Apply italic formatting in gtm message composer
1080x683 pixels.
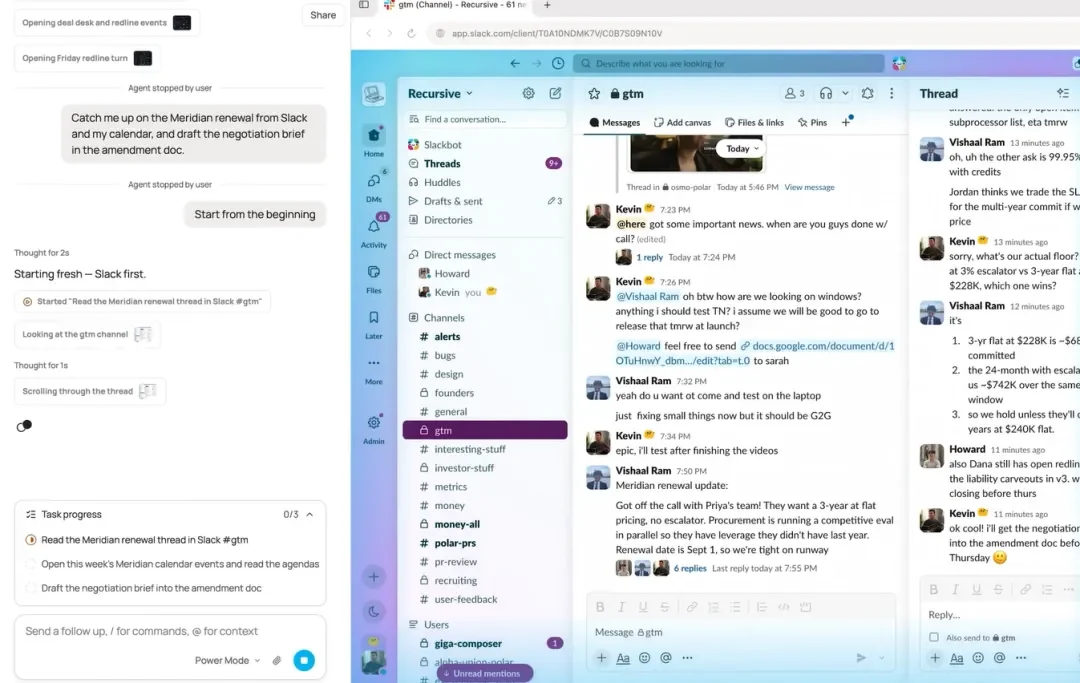(621, 607)
